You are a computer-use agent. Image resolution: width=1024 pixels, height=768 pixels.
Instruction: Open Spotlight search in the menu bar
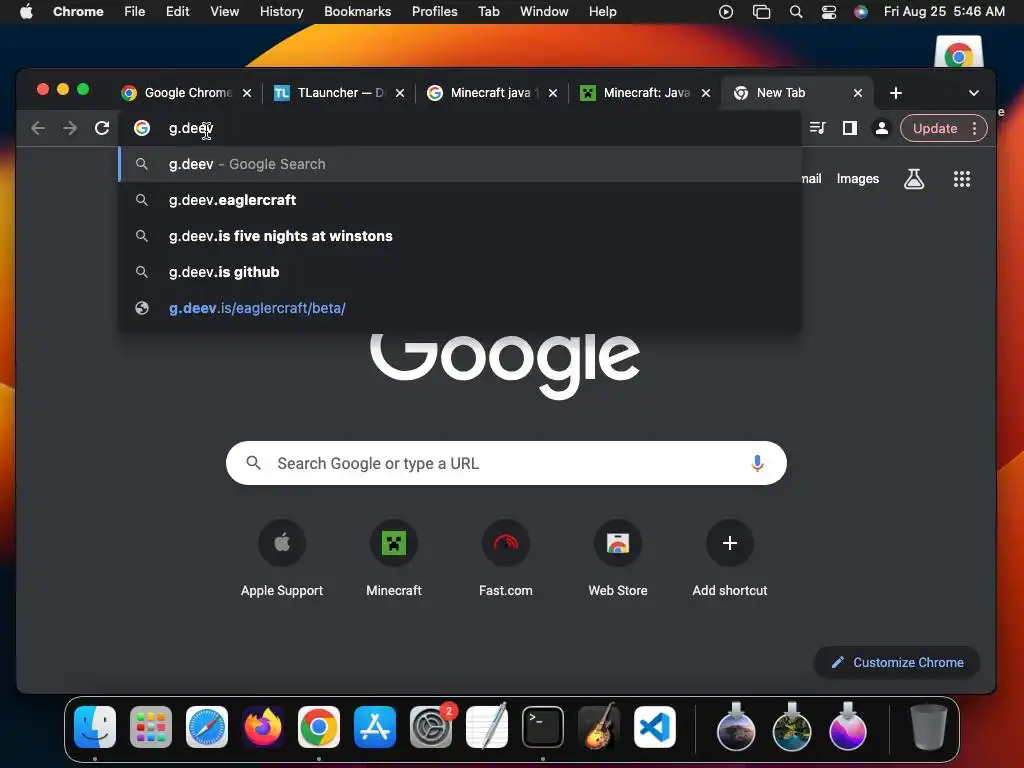tap(795, 12)
